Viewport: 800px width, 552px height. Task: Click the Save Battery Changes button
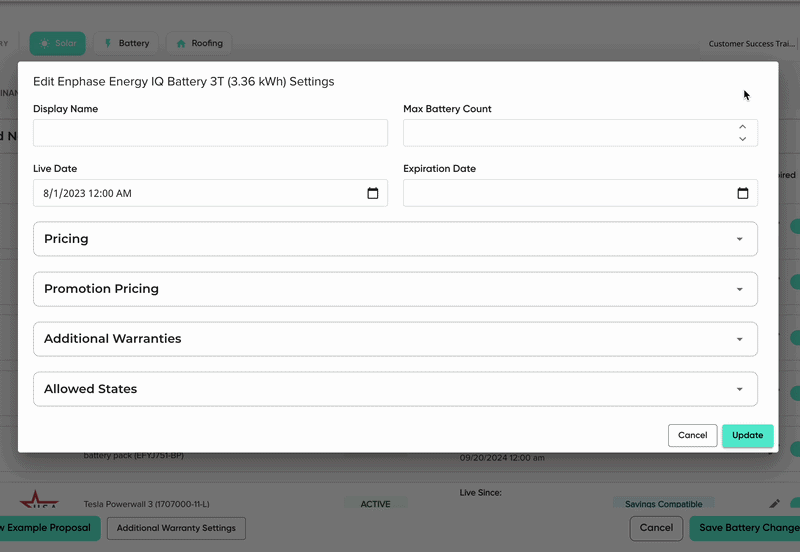click(x=745, y=528)
